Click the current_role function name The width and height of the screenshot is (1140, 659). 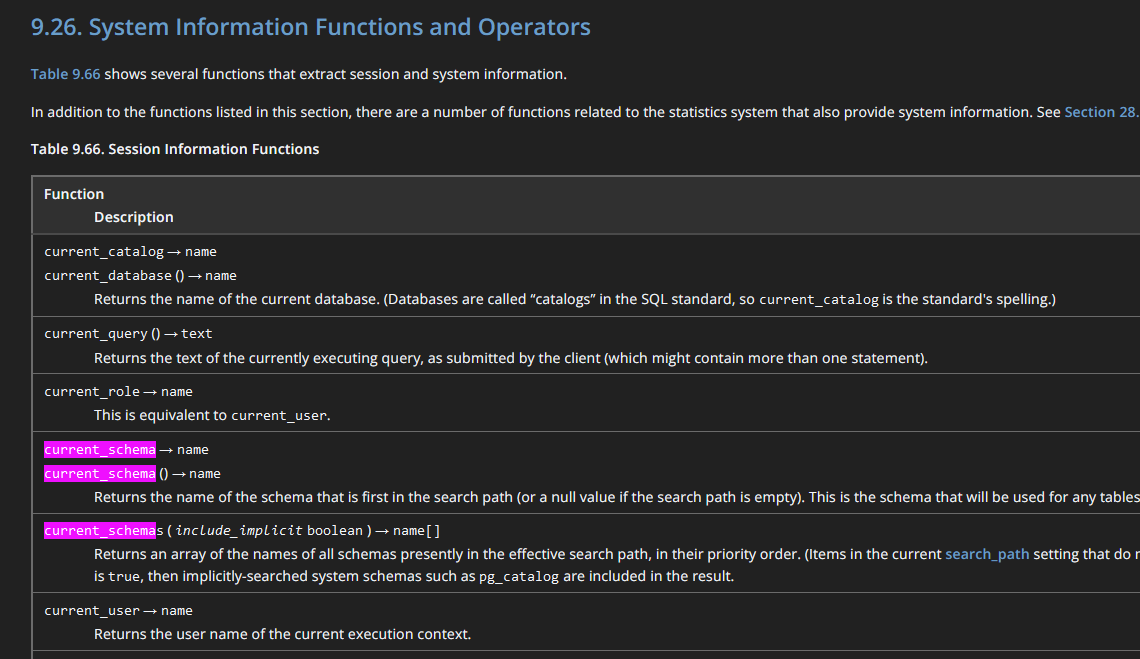(92, 391)
